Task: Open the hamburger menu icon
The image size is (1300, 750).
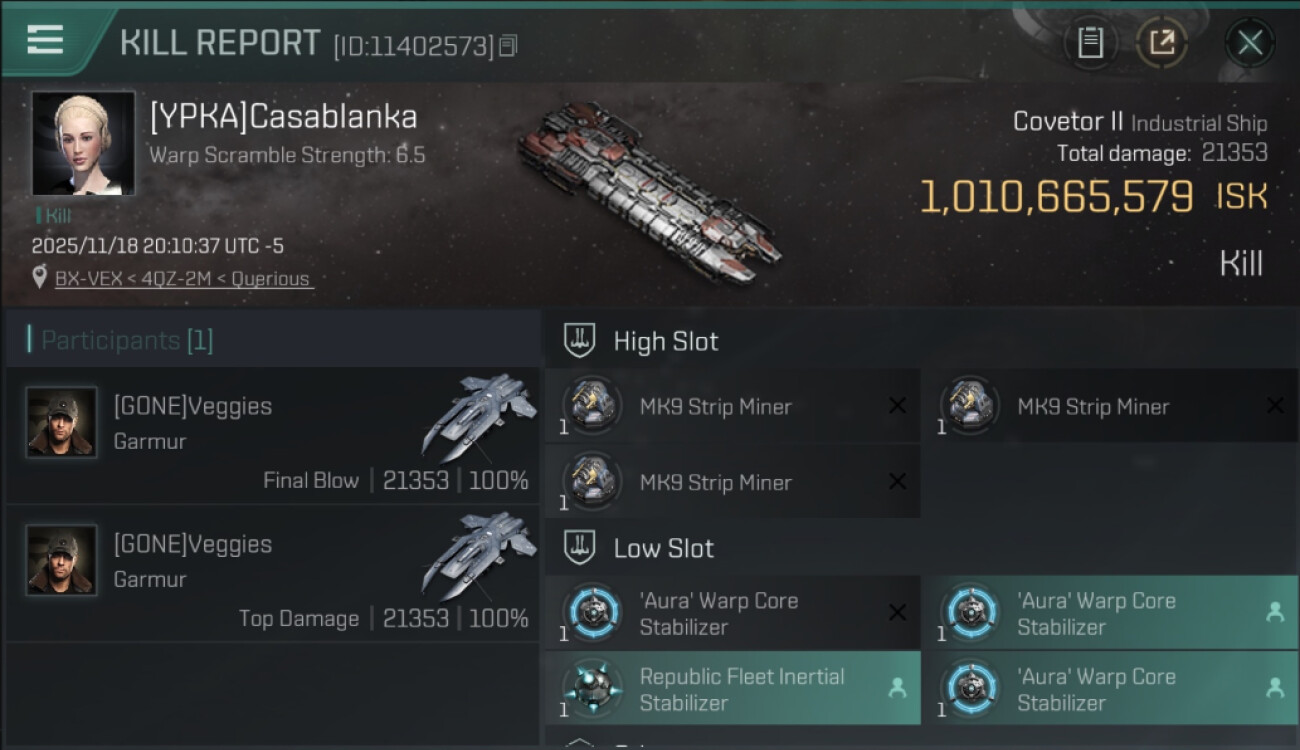Action: coord(45,40)
